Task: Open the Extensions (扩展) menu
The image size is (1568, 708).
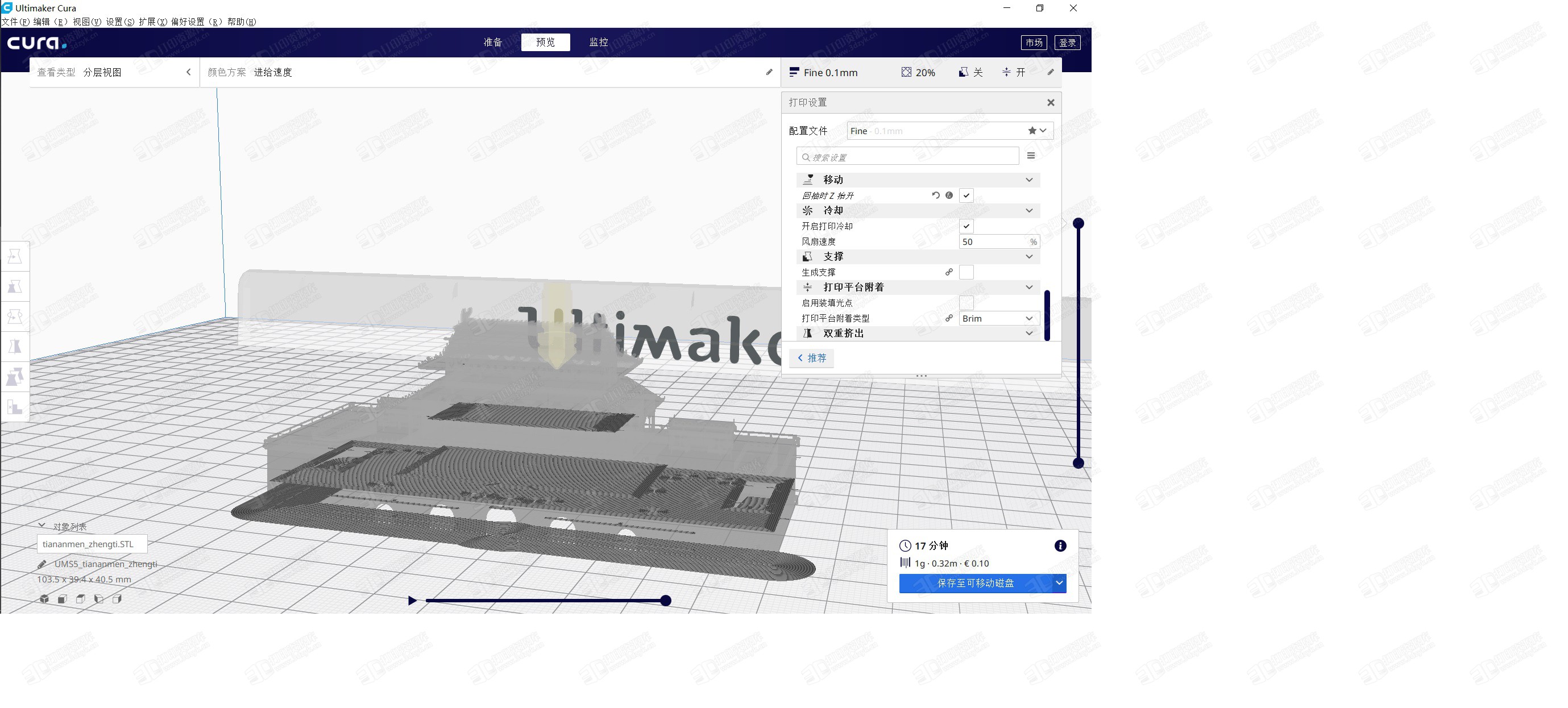Action: coord(153,22)
